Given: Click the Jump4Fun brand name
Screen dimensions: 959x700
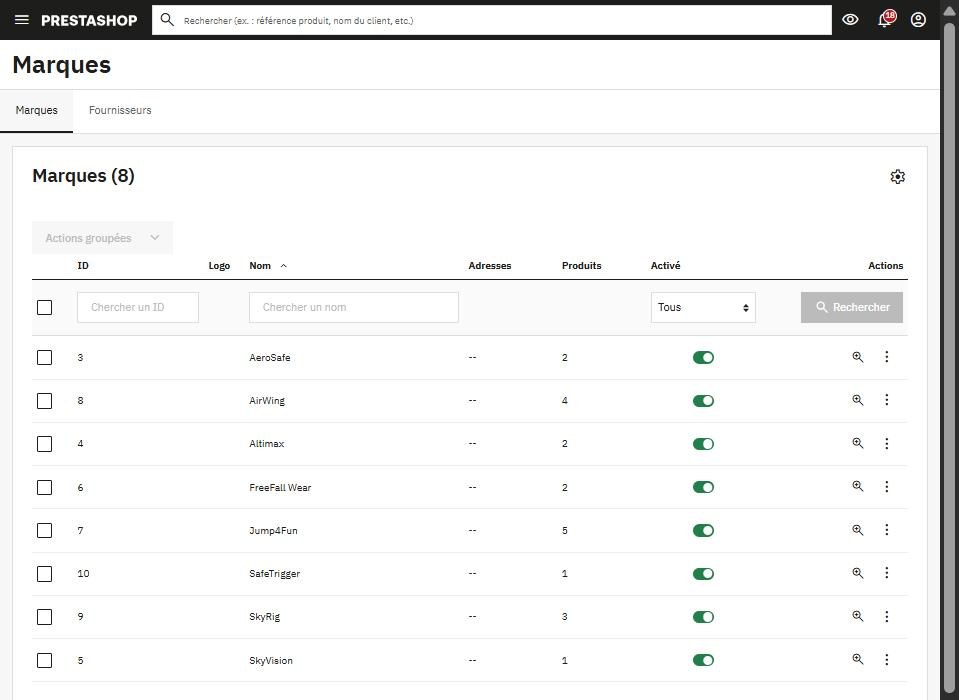Looking at the screenshot, I should coord(273,531).
